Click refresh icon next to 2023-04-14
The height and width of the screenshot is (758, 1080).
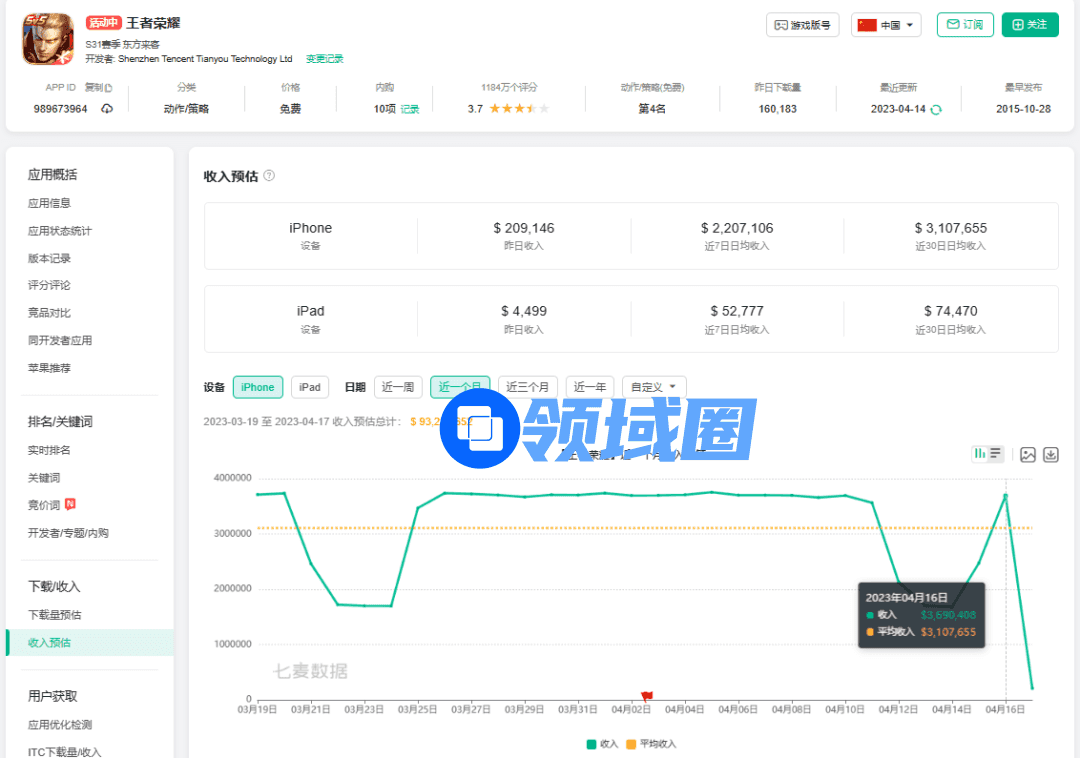936,109
